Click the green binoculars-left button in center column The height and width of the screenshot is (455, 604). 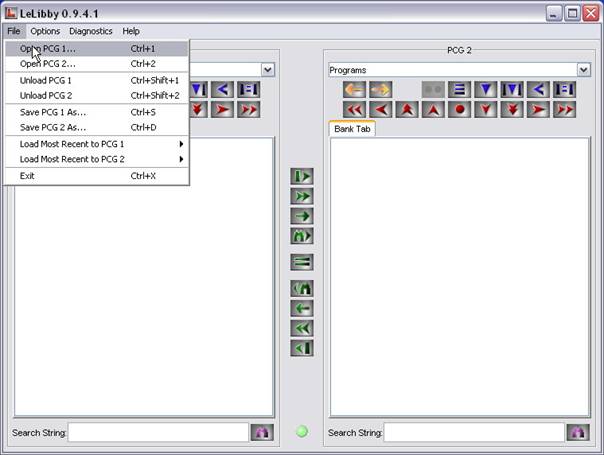(302, 289)
